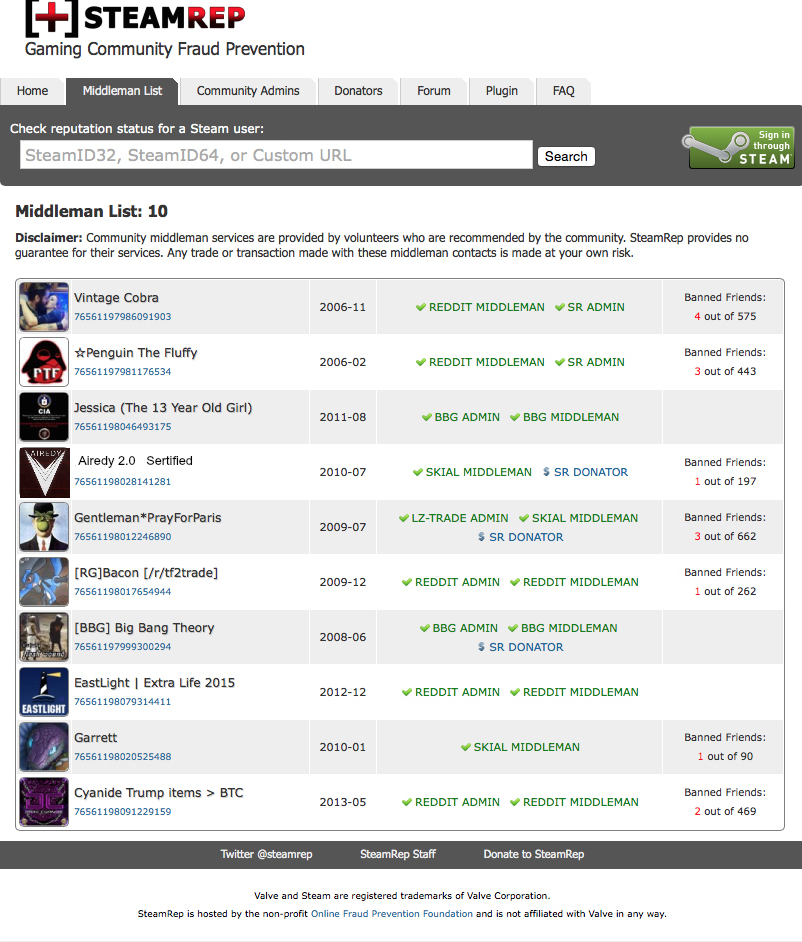Click '2 out of 469' banned friends
The width and height of the screenshot is (802, 942).
(x=725, y=812)
